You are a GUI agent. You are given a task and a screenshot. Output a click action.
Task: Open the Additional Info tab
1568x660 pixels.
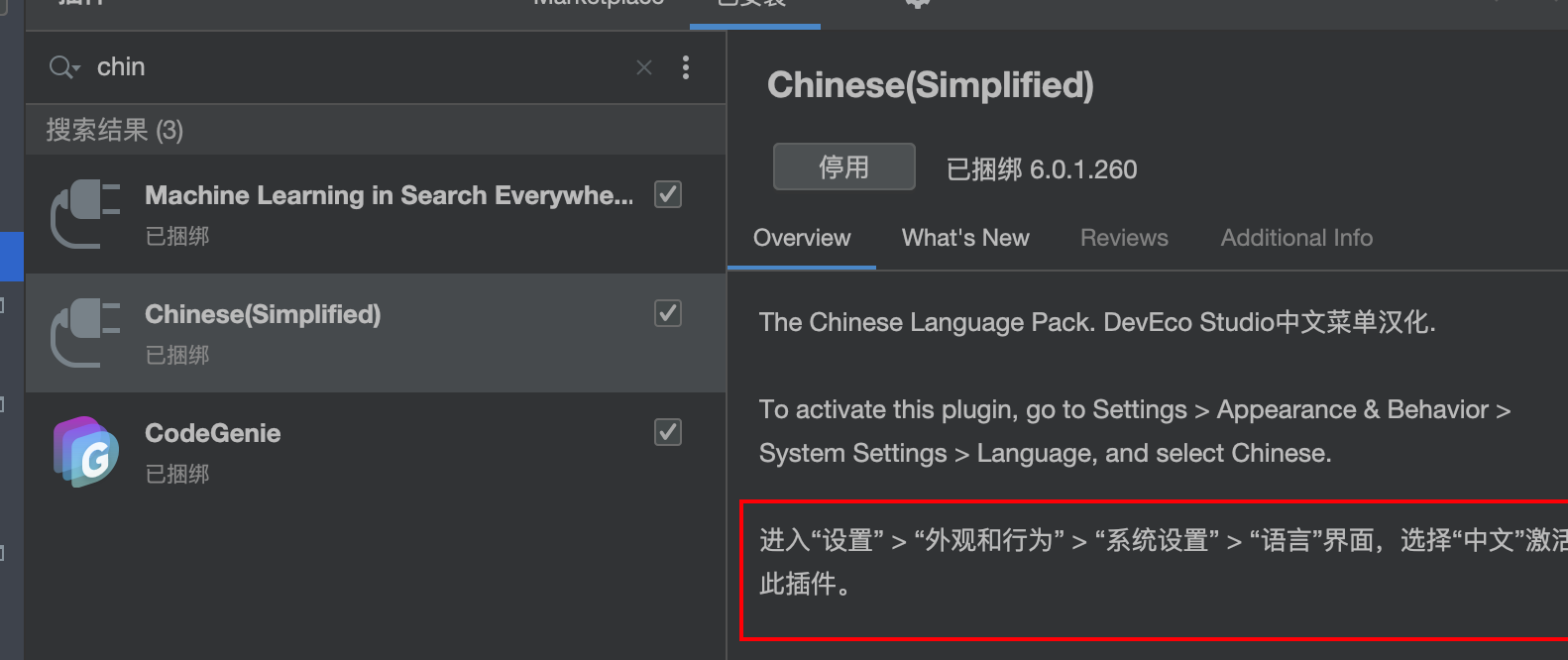(1296, 238)
